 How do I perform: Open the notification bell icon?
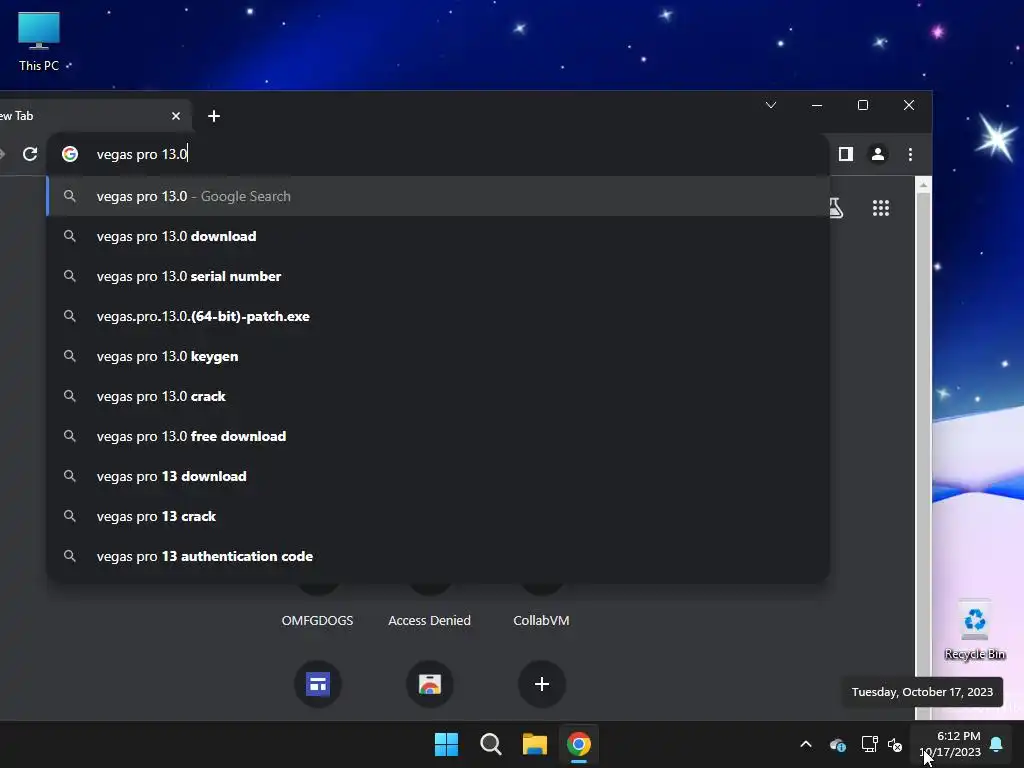[997, 744]
